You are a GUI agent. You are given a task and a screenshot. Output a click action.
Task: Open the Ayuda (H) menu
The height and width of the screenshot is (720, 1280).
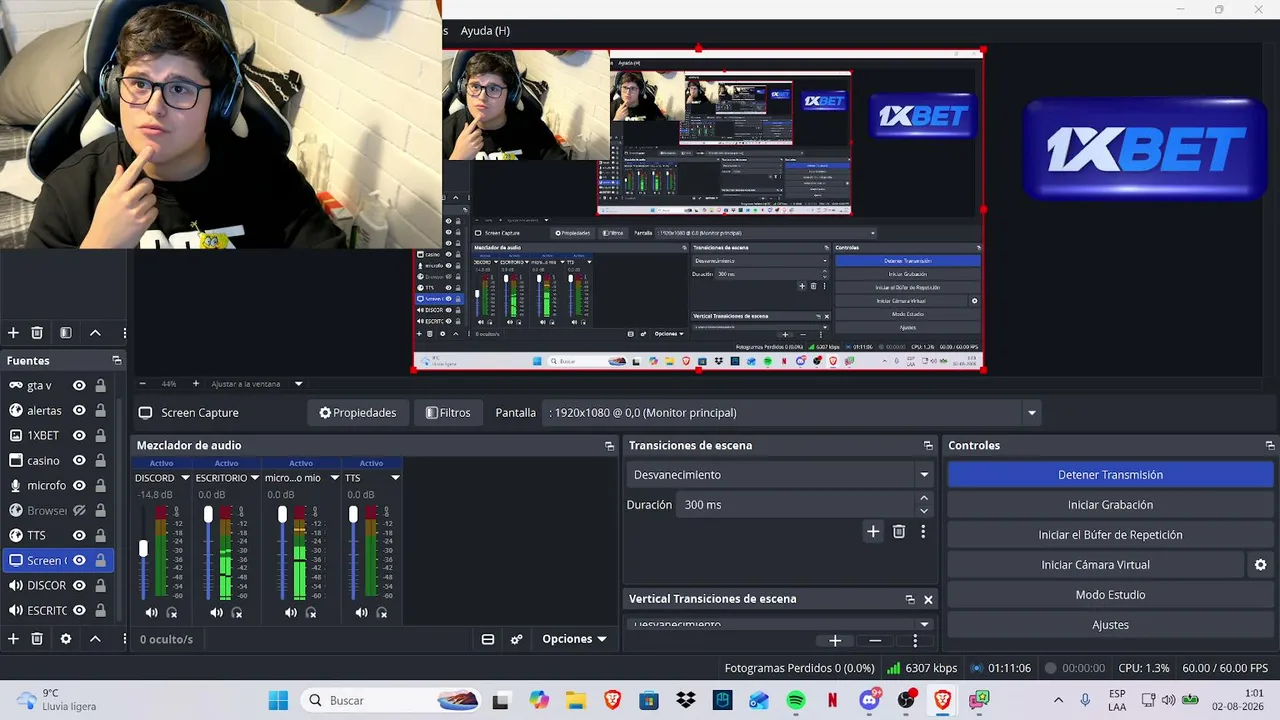485,31
